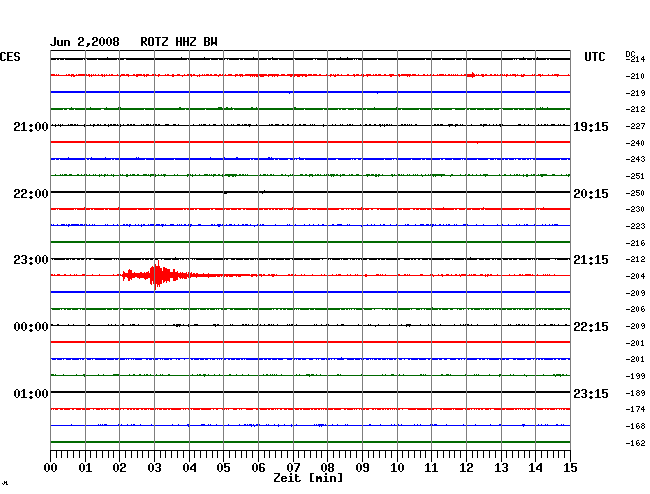Click the DC offset value -216
Screen dimensions: 650x494
point(635,243)
